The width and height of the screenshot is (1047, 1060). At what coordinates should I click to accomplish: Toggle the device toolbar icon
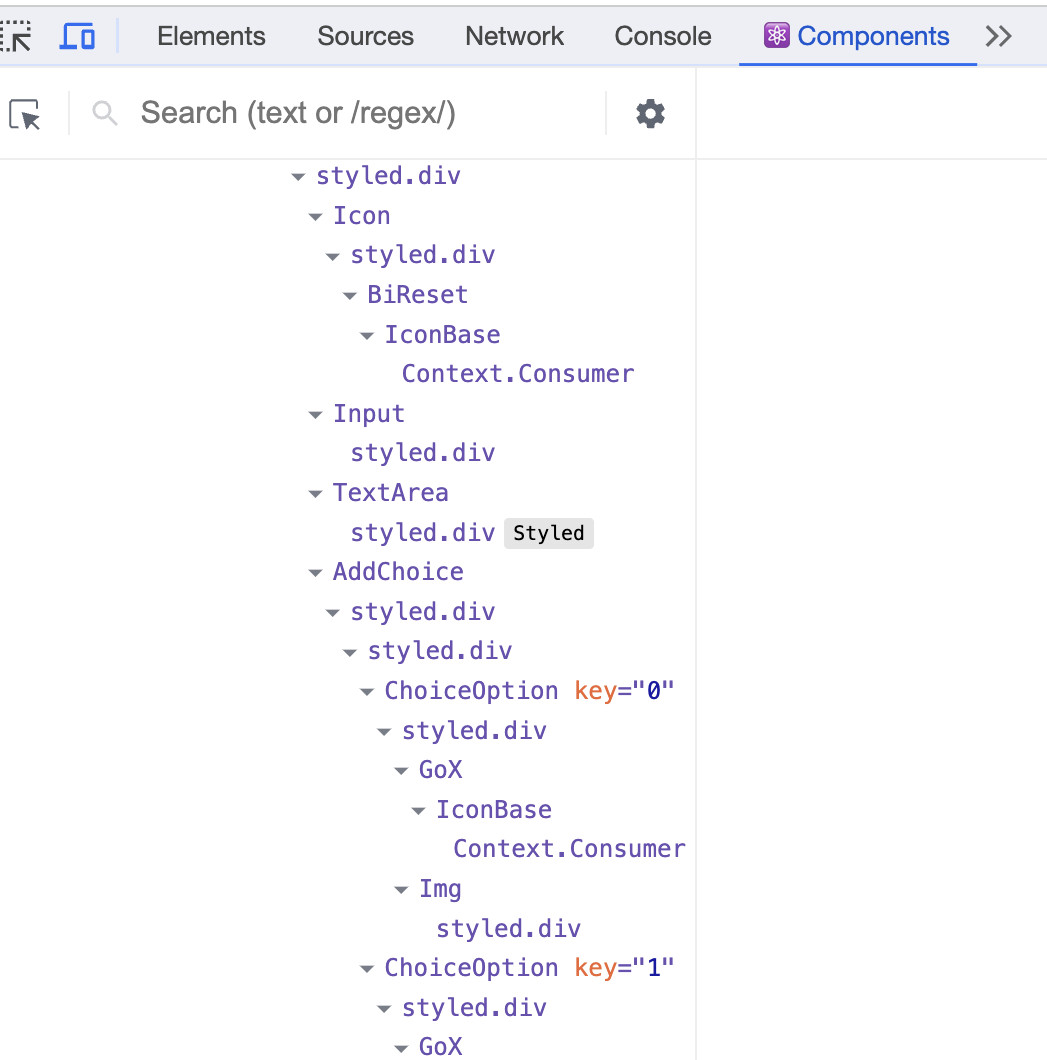click(77, 36)
